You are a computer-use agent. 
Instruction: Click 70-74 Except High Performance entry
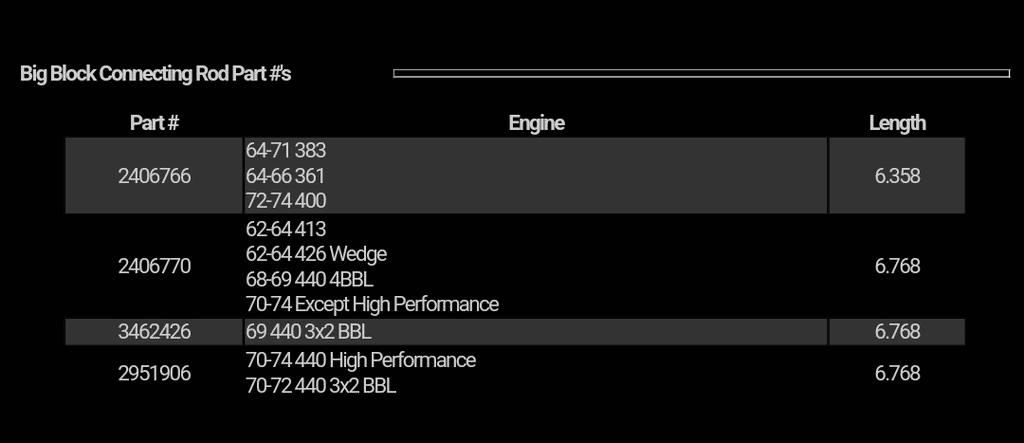(372, 304)
